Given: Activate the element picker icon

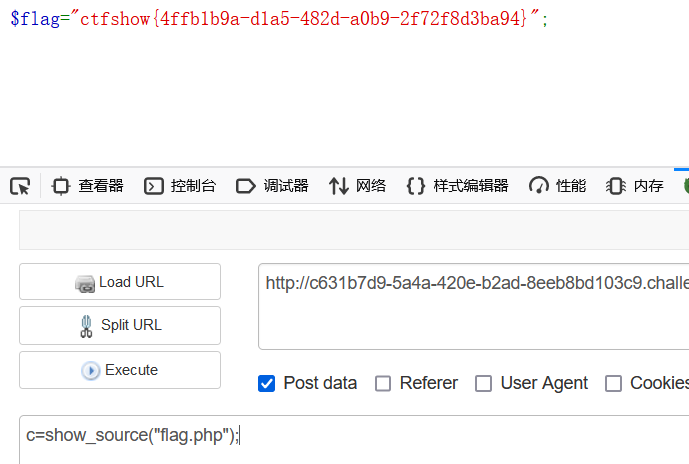Looking at the screenshot, I should 20,186.
